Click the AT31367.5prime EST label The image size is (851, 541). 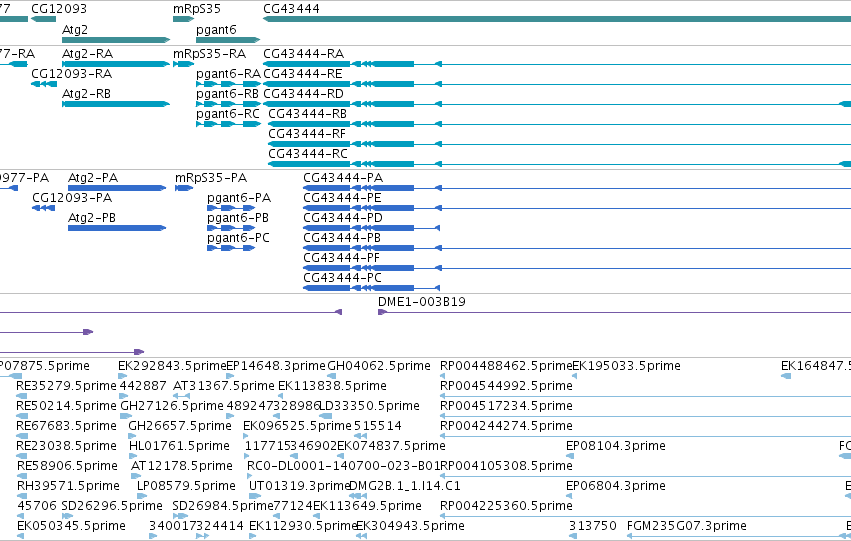tap(224, 386)
